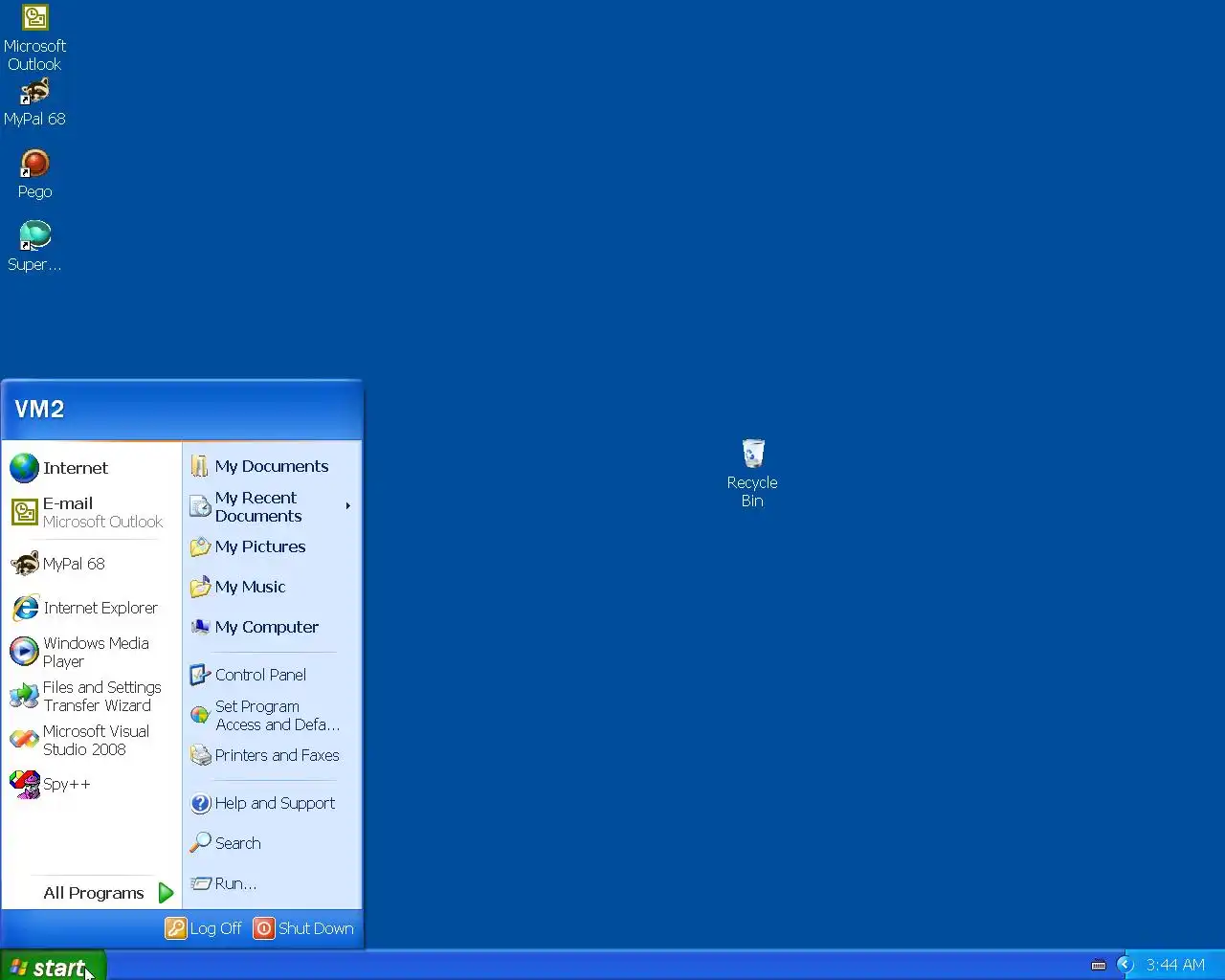Open Help and Support
Image resolution: width=1225 pixels, height=980 pixels.
tap(272, 803)
